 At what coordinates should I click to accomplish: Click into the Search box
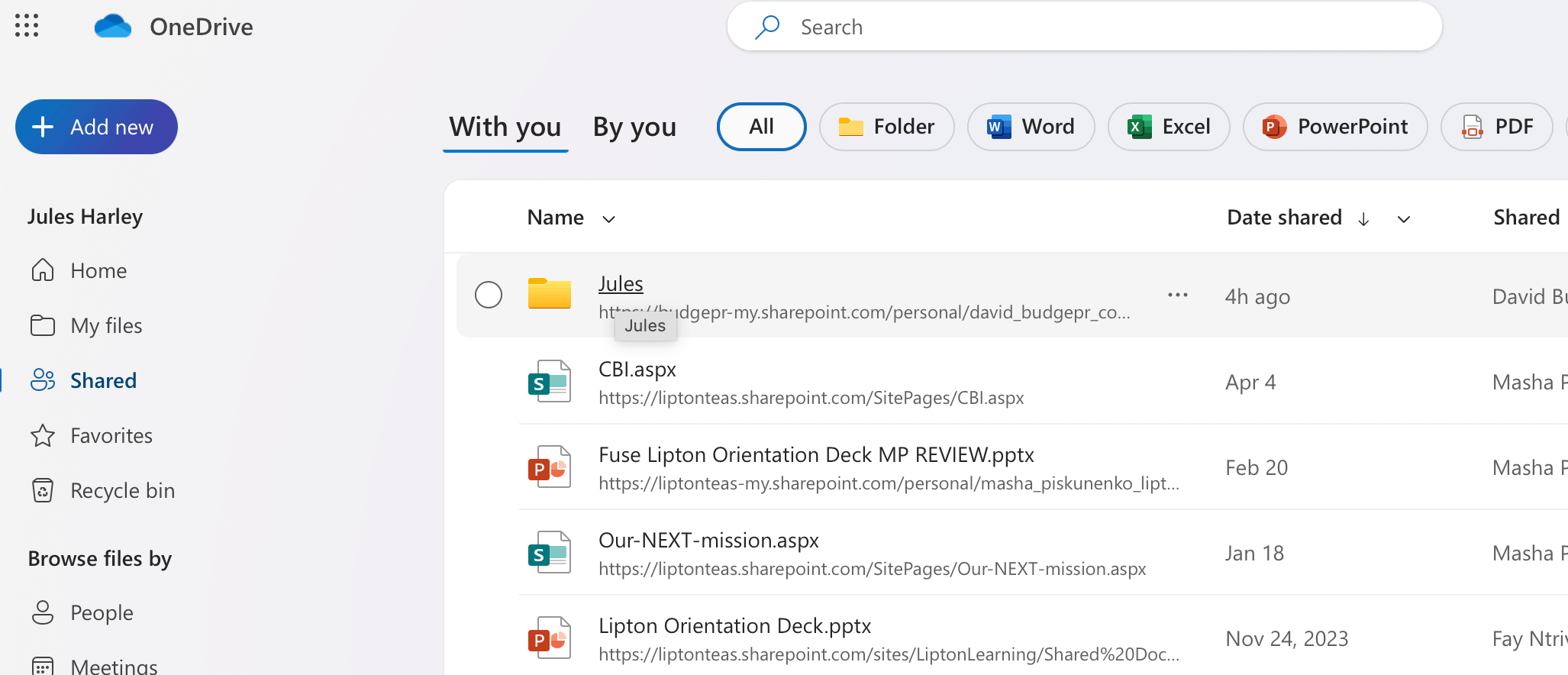[1084, 27]
